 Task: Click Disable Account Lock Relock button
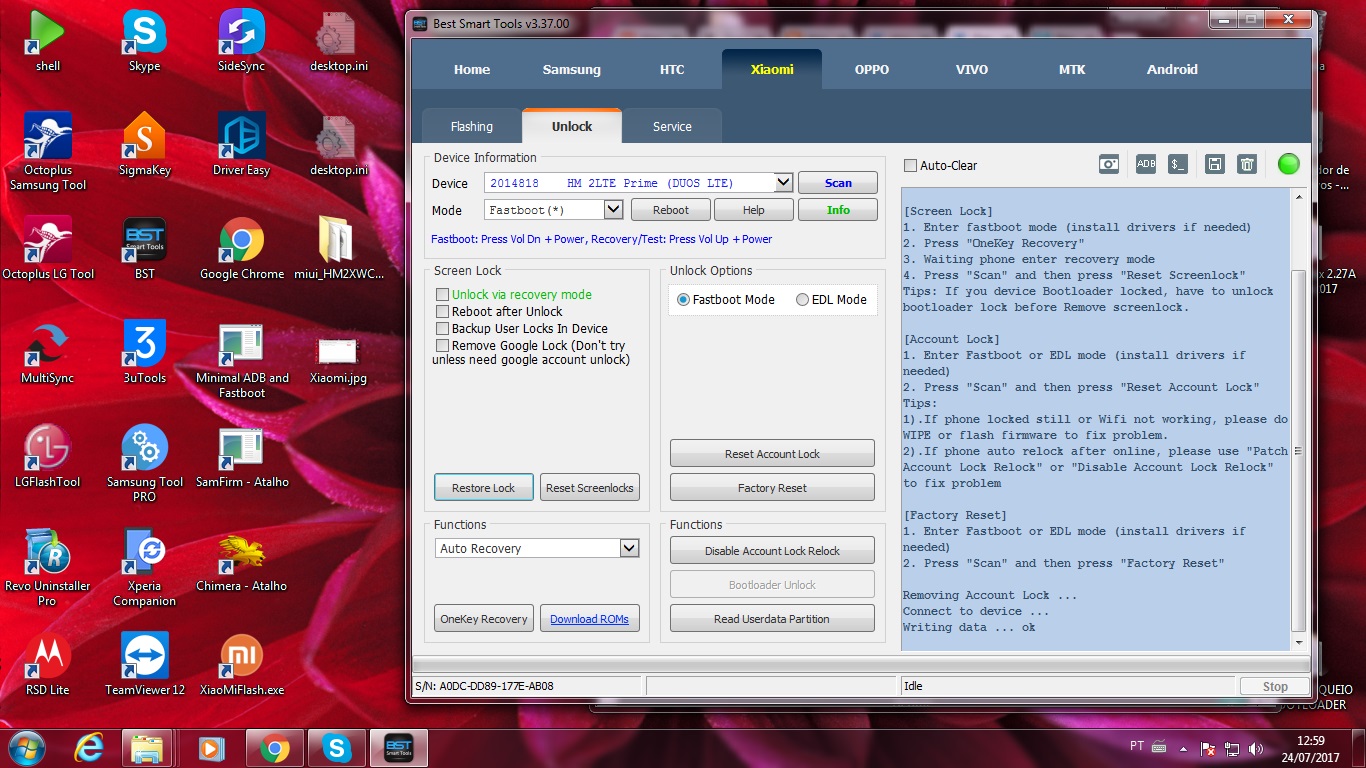[772, 551]
